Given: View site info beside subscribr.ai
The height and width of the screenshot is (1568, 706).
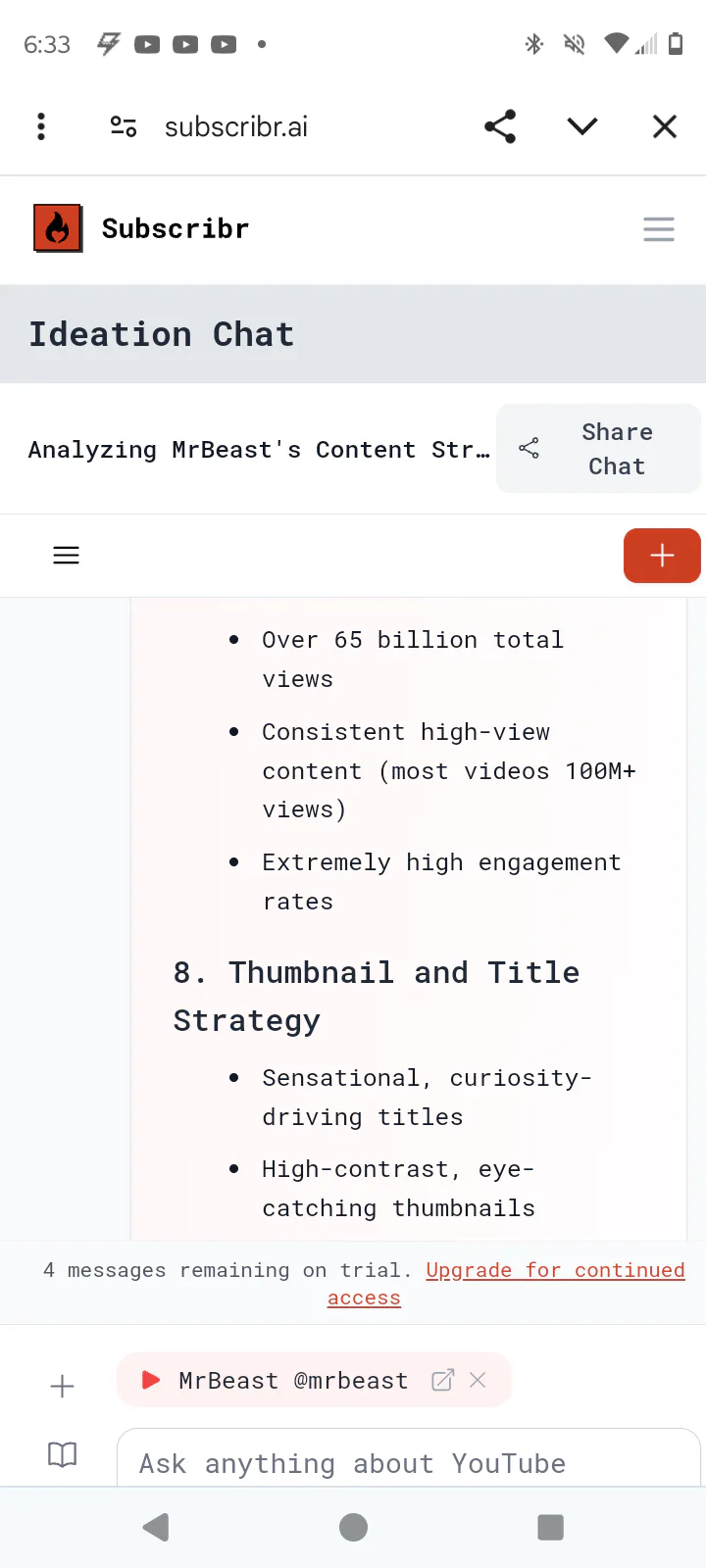Looking at the screenshot, I should click(x=124, y=126).
